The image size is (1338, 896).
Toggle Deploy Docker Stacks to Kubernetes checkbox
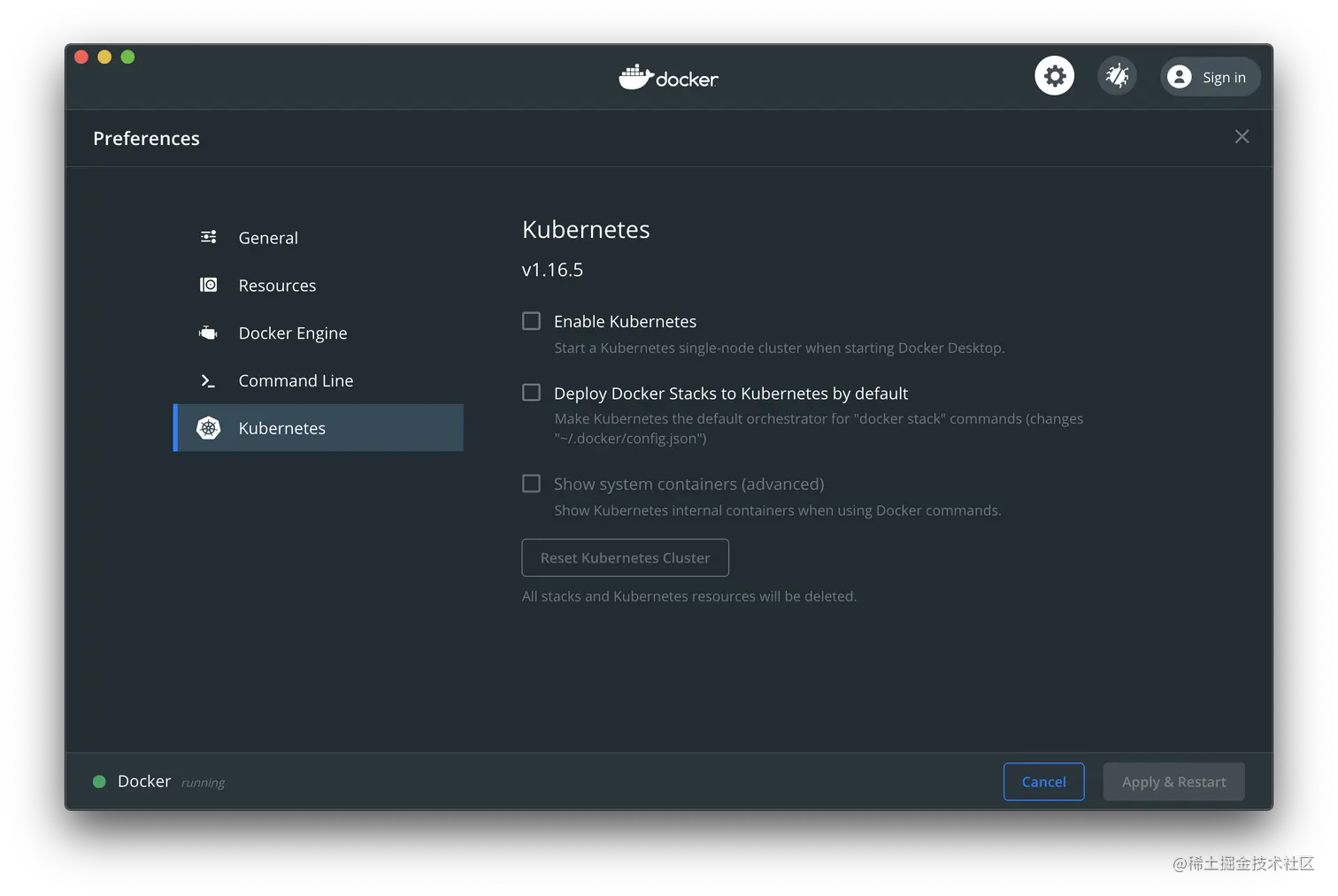point(531,393)
